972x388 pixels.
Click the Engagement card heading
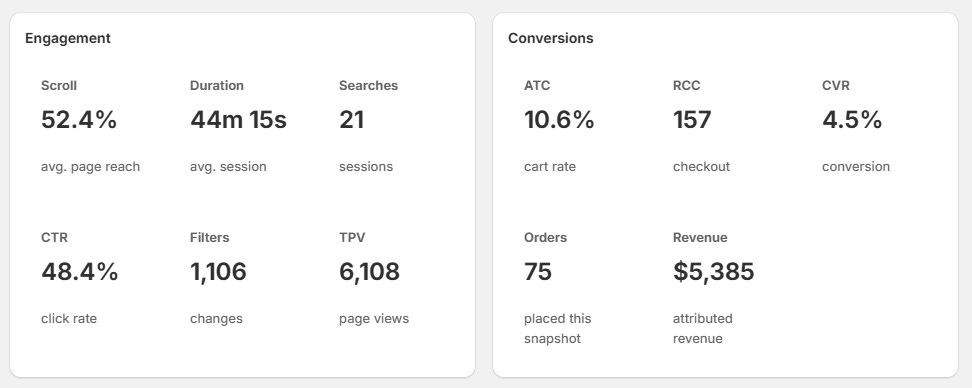68,38
